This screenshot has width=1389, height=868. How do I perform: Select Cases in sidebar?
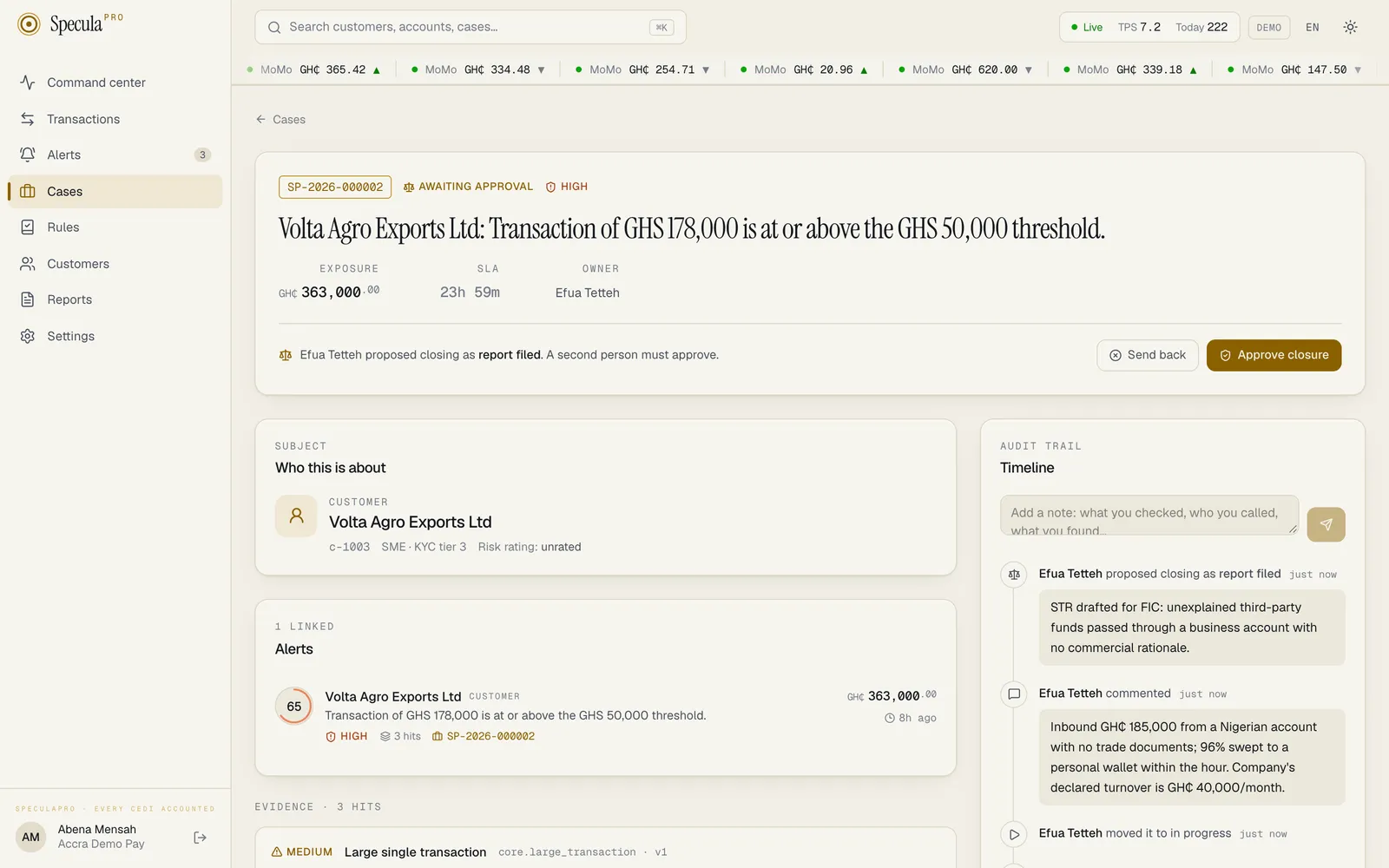(115, 191)
